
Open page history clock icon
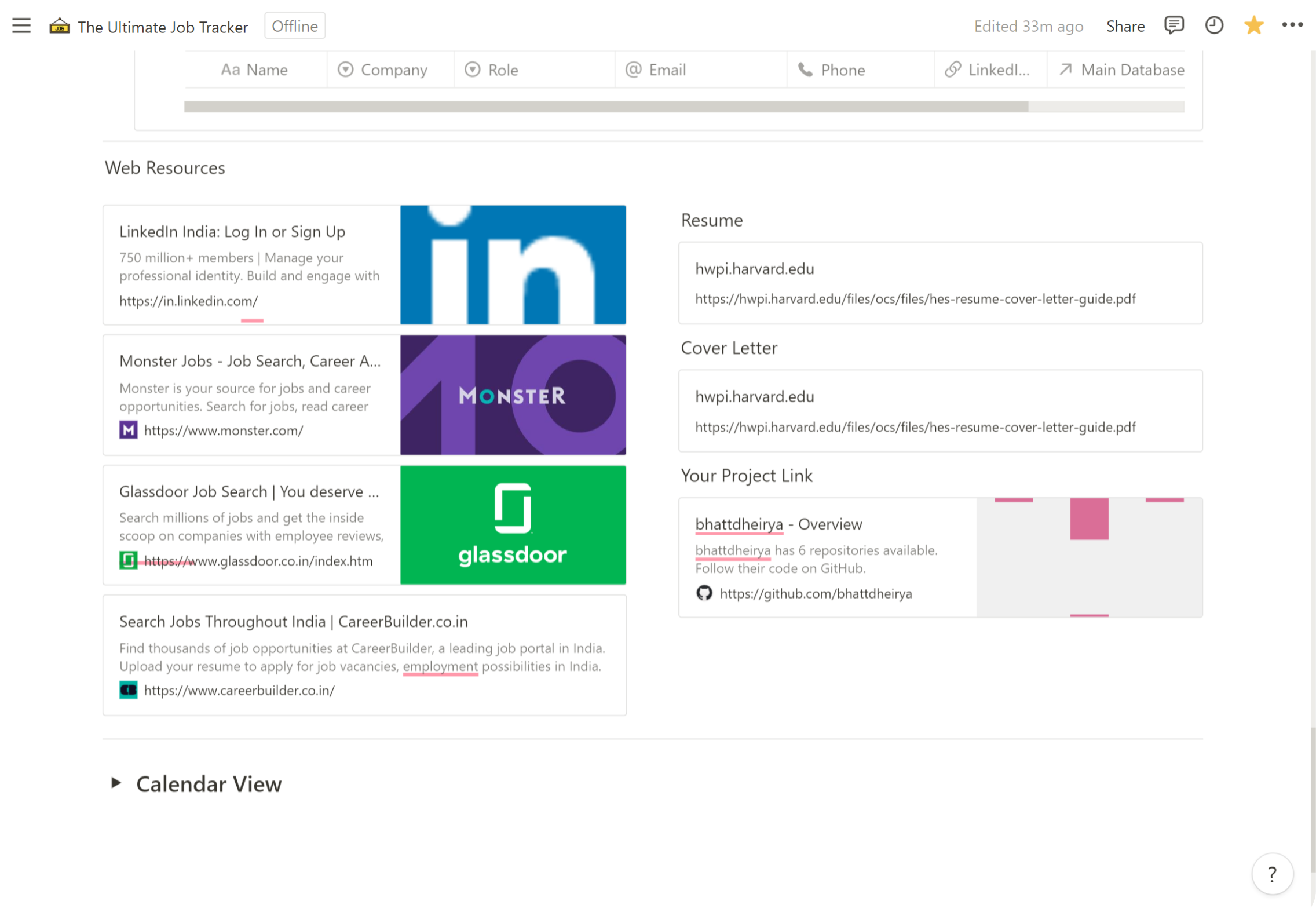pyautogui.click(x=1214, y=25)
